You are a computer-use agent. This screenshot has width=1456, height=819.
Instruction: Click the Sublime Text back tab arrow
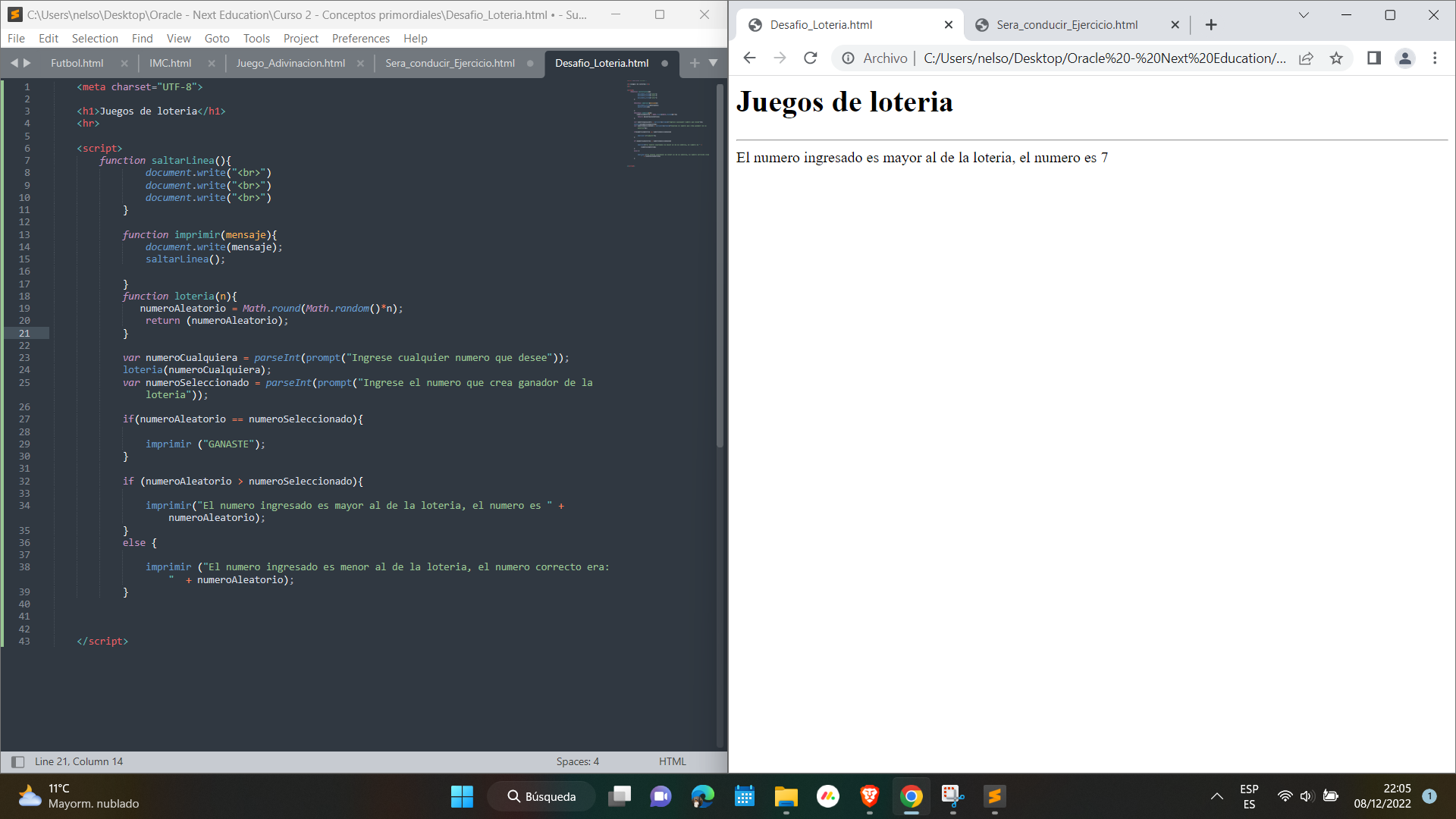click(14, 63)
